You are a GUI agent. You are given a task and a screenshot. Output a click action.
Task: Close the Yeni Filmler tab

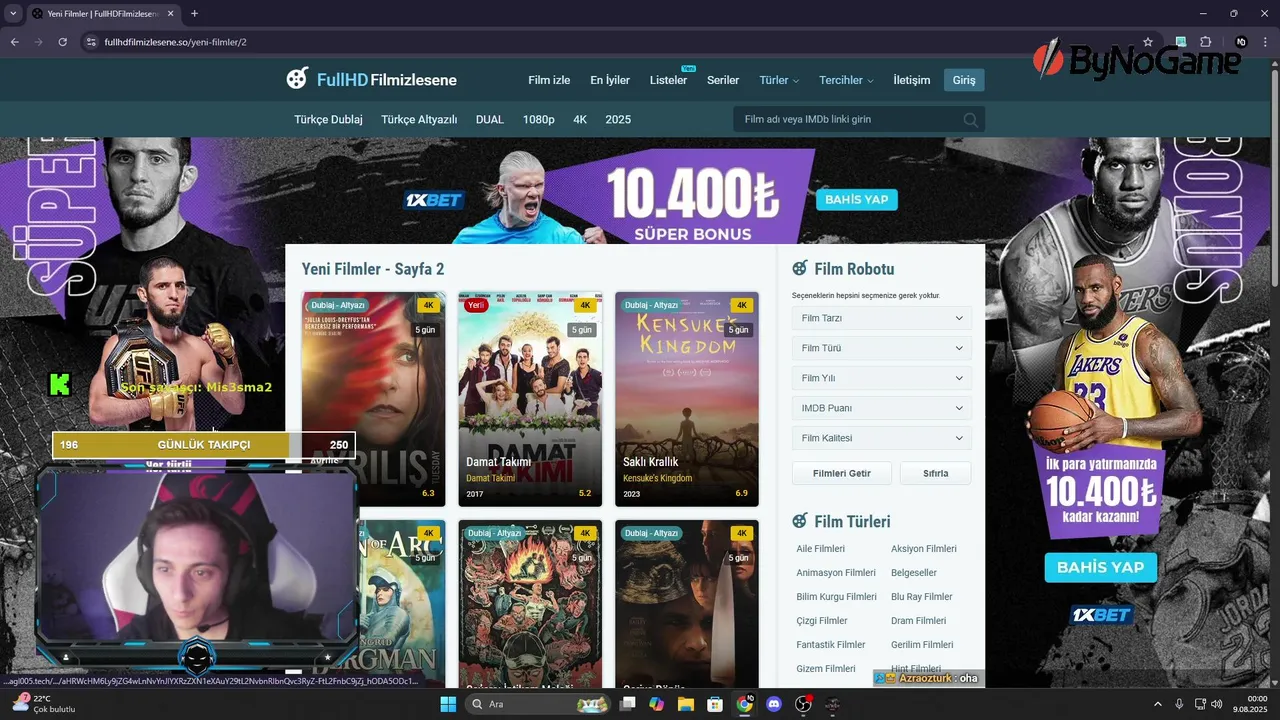169,13
